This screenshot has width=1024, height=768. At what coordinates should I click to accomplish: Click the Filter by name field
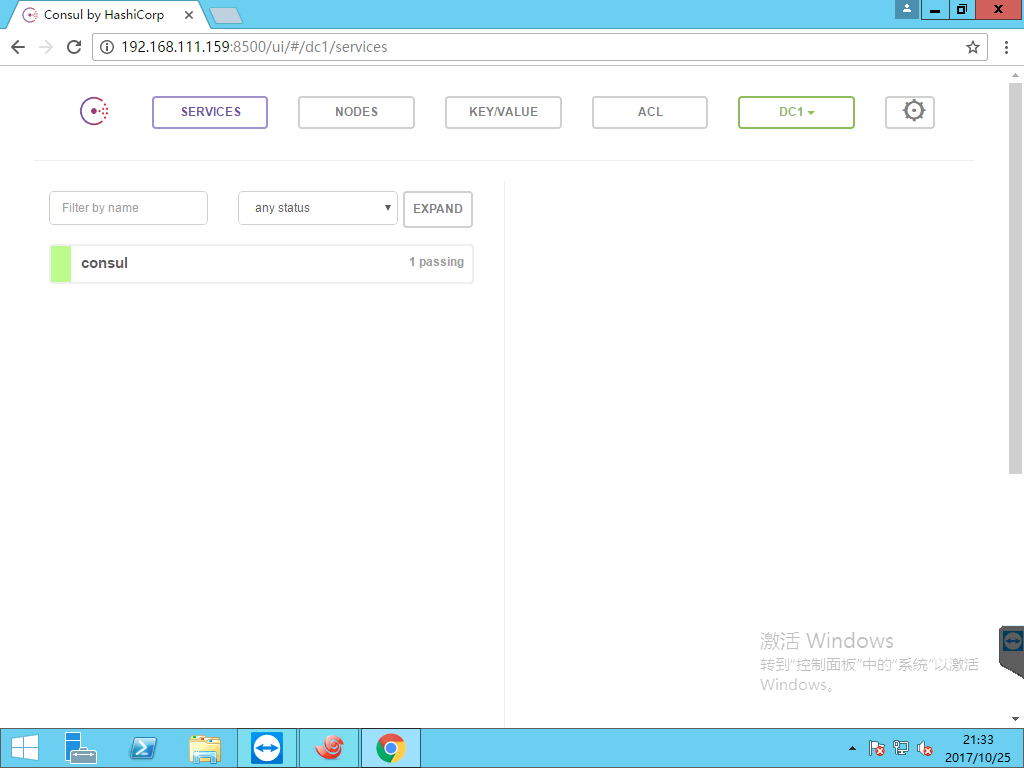point(128,208)
